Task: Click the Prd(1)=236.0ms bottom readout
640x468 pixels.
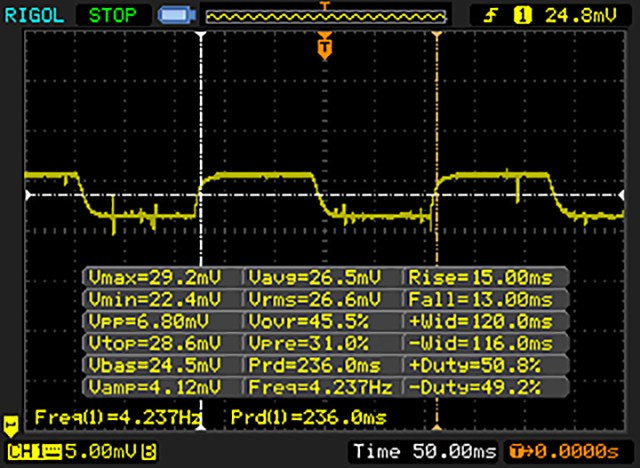Action: [309, 417]
